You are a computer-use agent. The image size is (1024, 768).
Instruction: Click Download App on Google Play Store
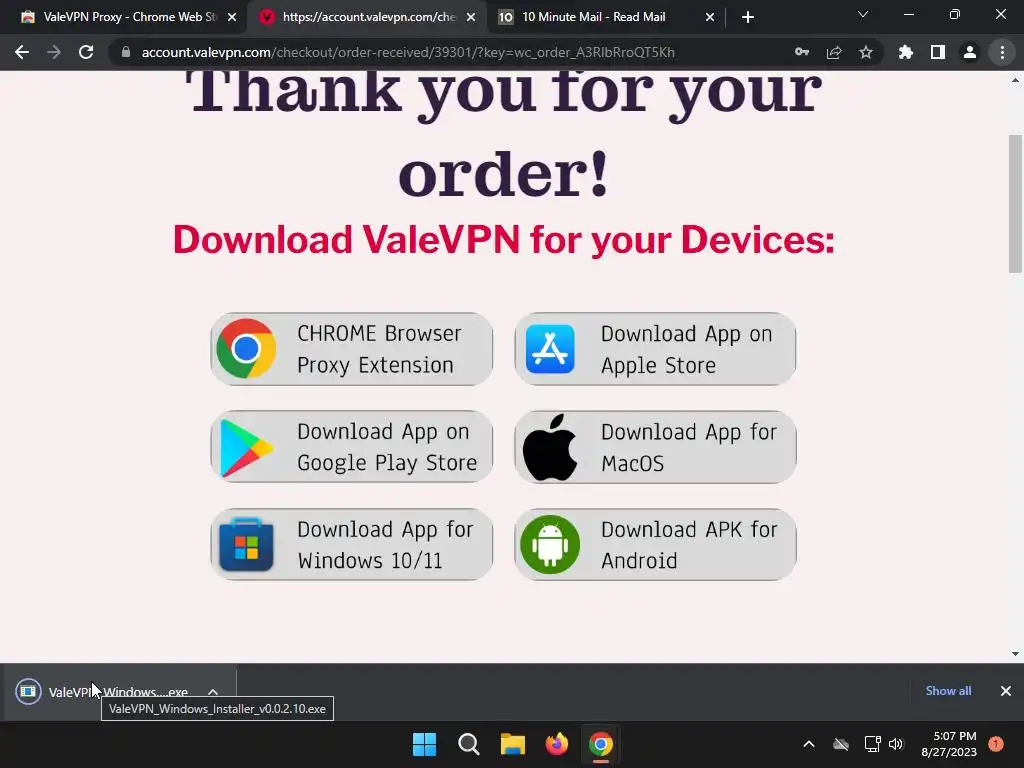click(351, 447)
